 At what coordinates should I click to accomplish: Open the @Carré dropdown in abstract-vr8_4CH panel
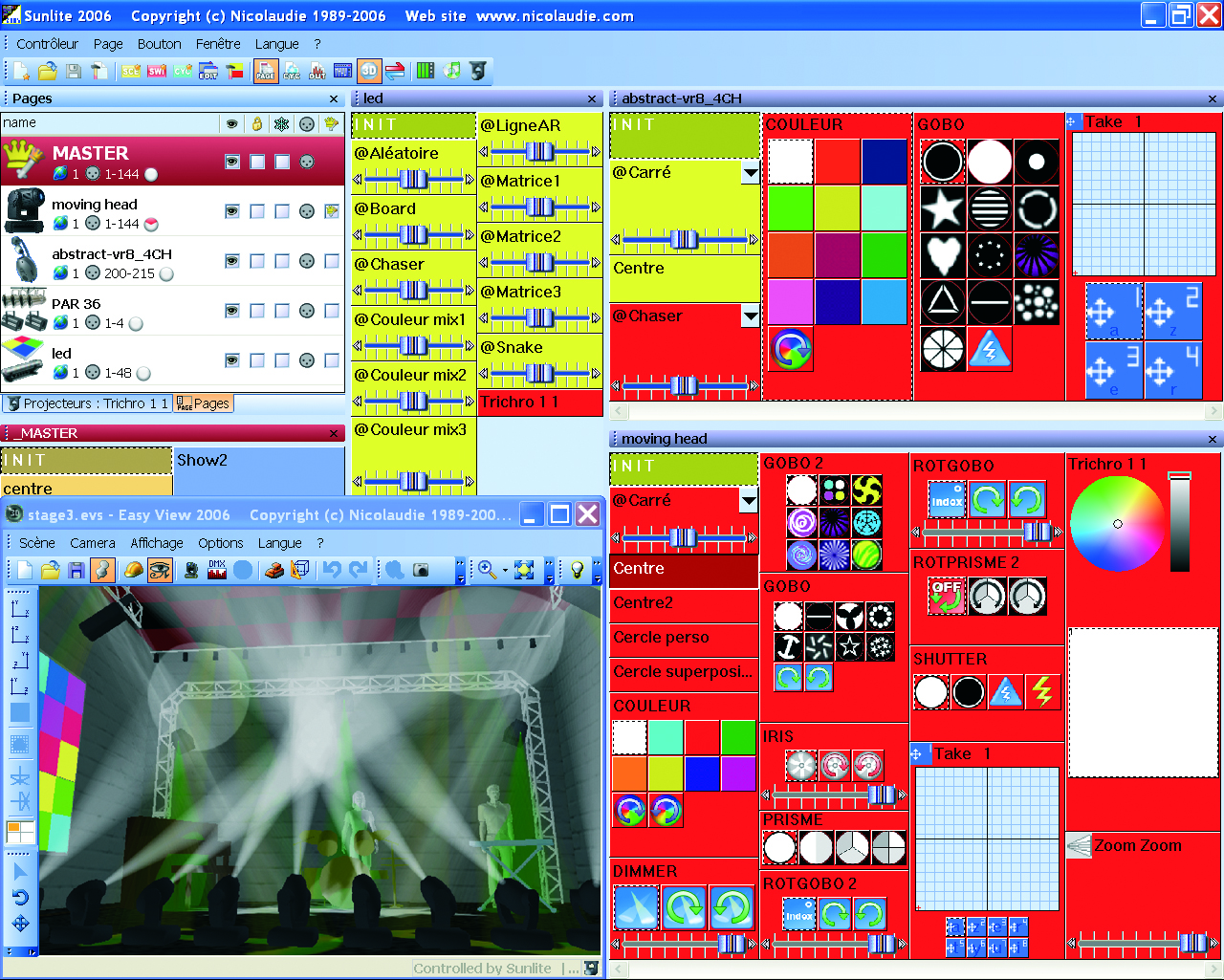tap(751, 173)
